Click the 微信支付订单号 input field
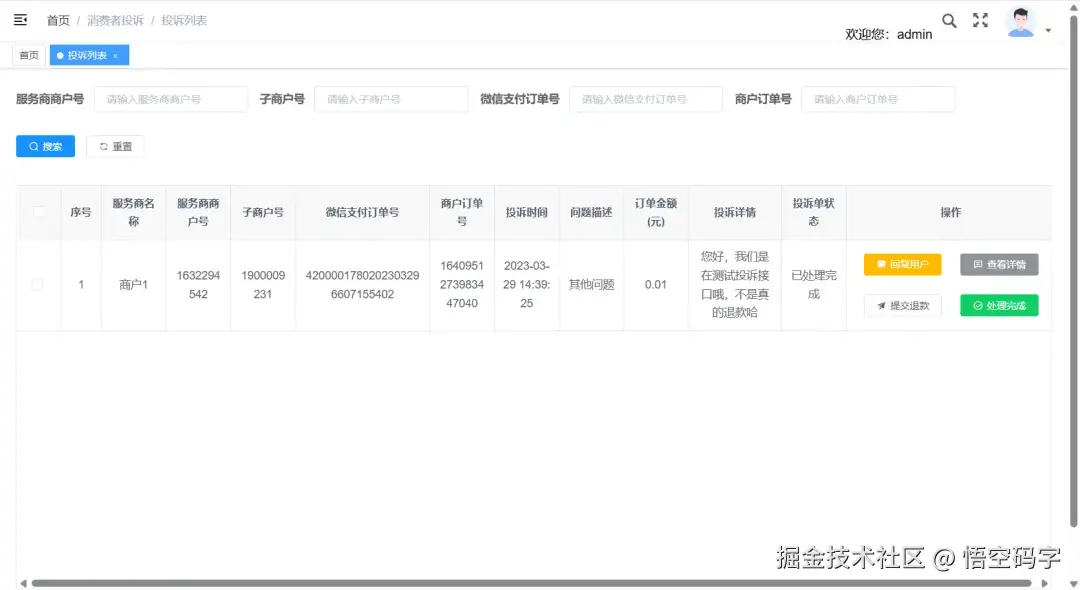The height and width of the screenshot is (590, 1080). tap(645, 98)
